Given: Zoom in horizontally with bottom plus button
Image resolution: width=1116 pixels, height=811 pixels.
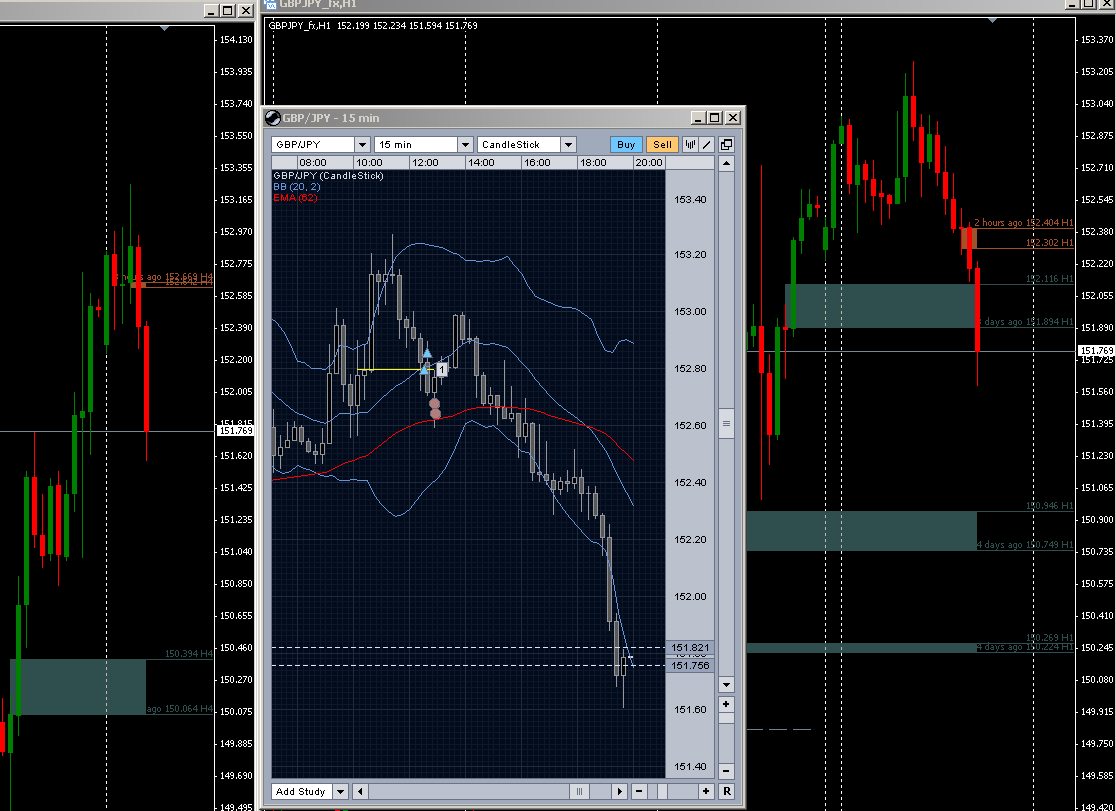Looking at the screenshot, I should coord(706,792).
